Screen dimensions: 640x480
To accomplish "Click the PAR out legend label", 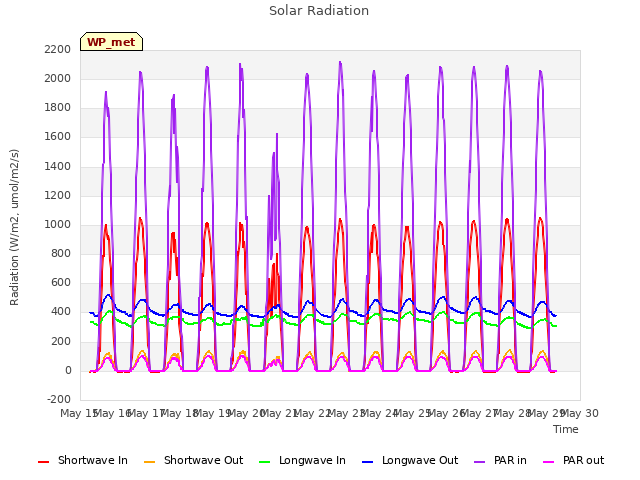I will (x=583, y=460).
